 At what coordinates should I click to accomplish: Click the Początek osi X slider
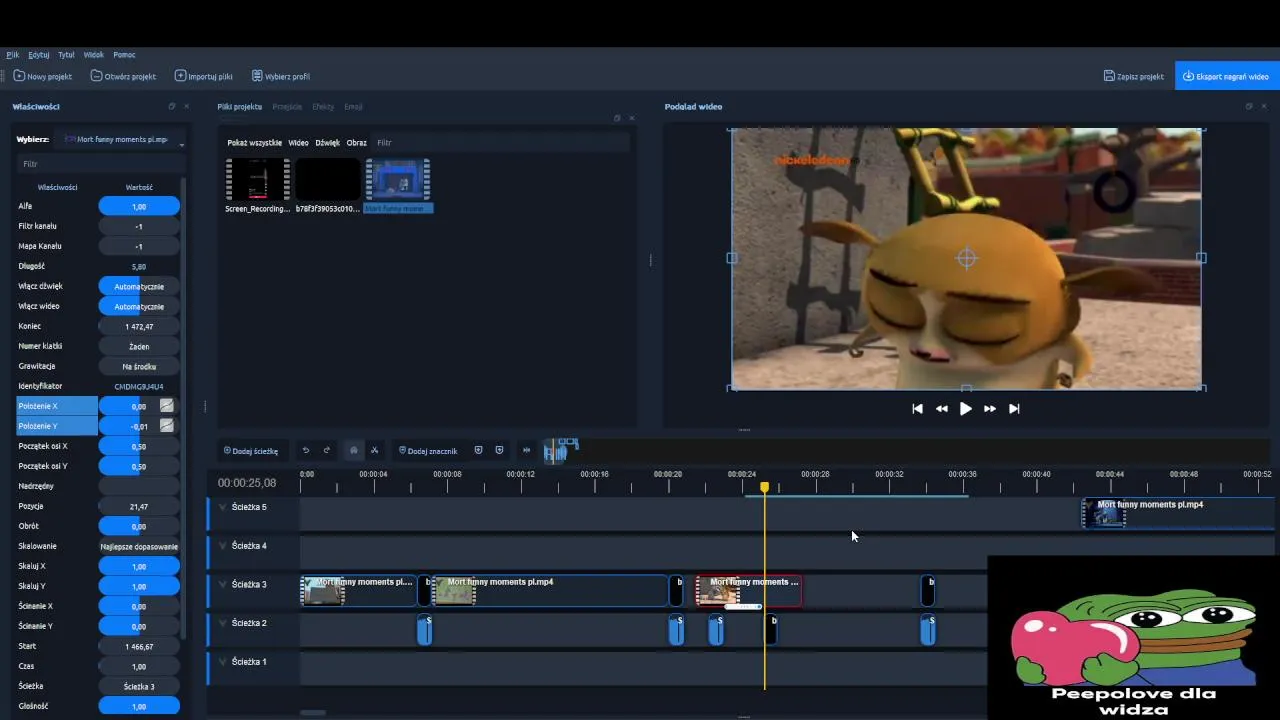pos(139,446)
